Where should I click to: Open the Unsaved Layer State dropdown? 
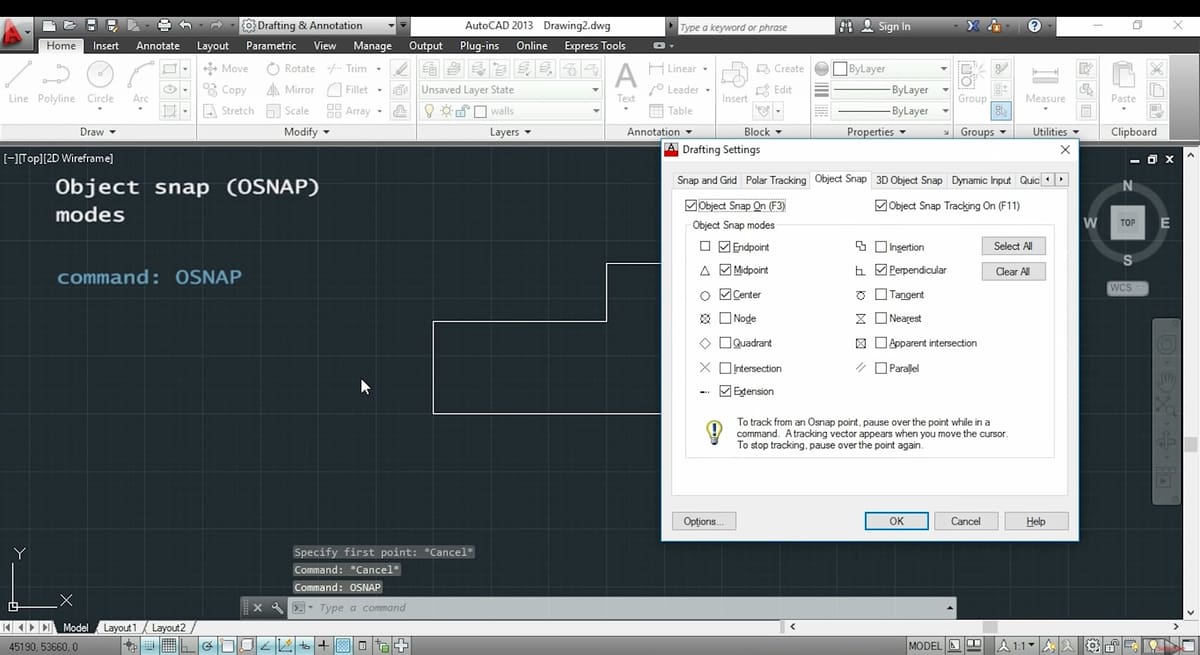pos(510,90)
